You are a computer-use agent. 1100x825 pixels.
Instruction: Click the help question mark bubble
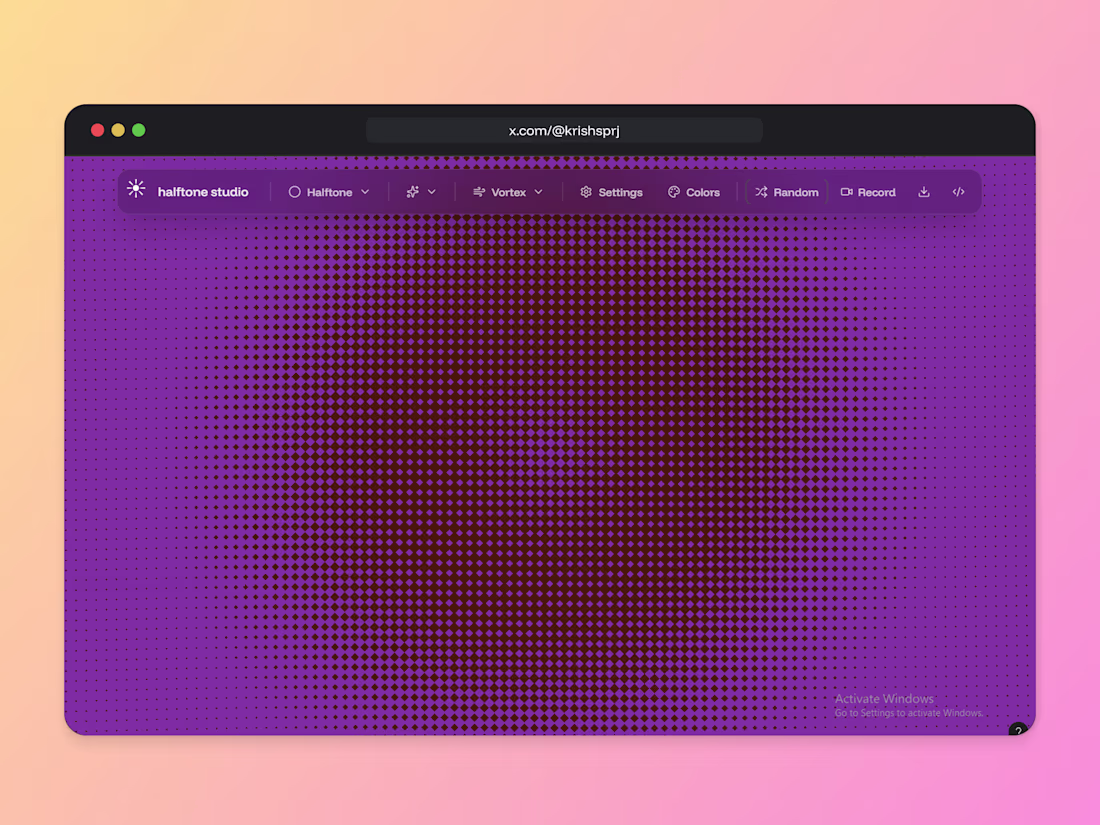pos(1018,729)
